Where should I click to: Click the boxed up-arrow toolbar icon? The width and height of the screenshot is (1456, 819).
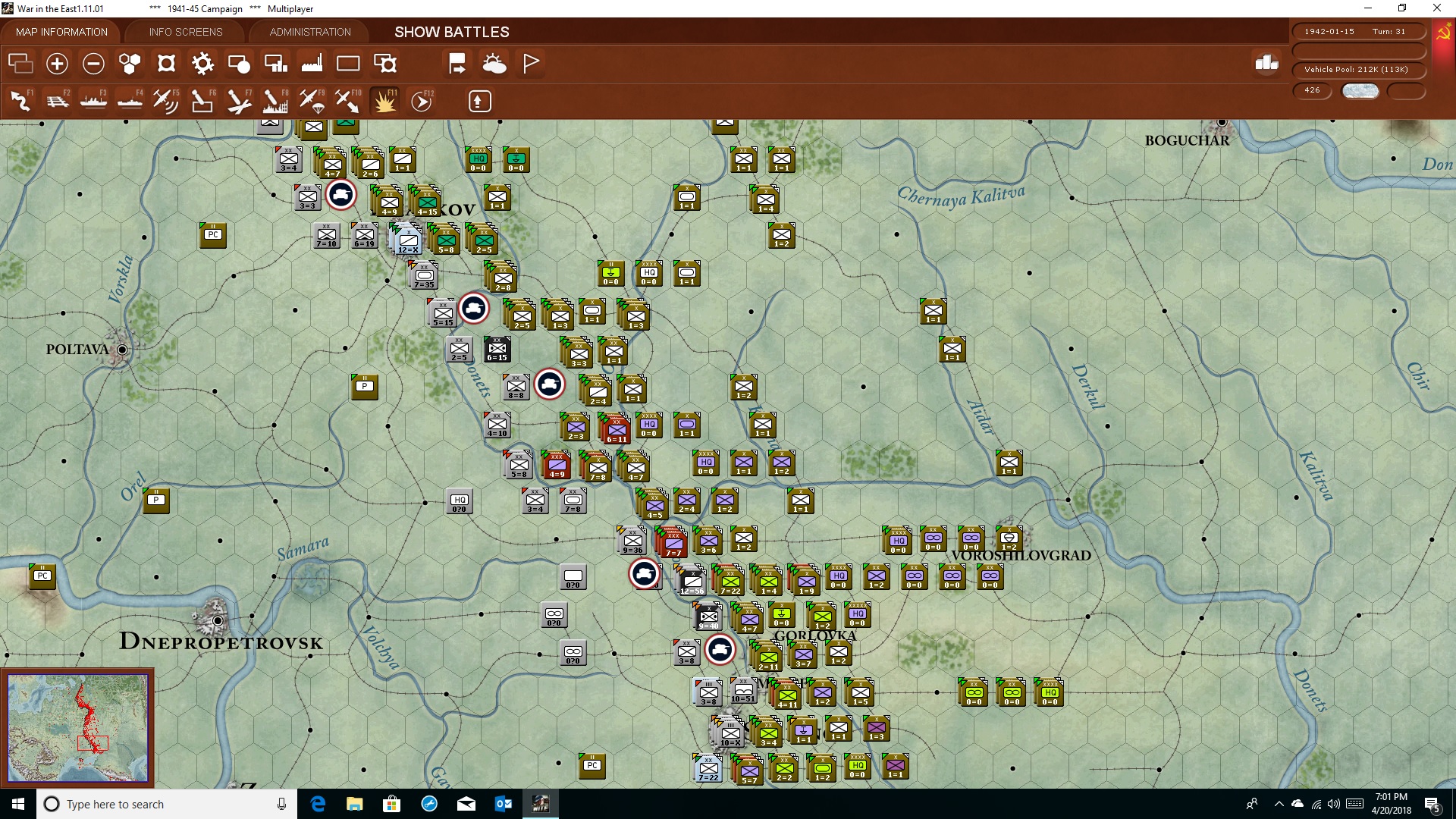pos(479,101)
